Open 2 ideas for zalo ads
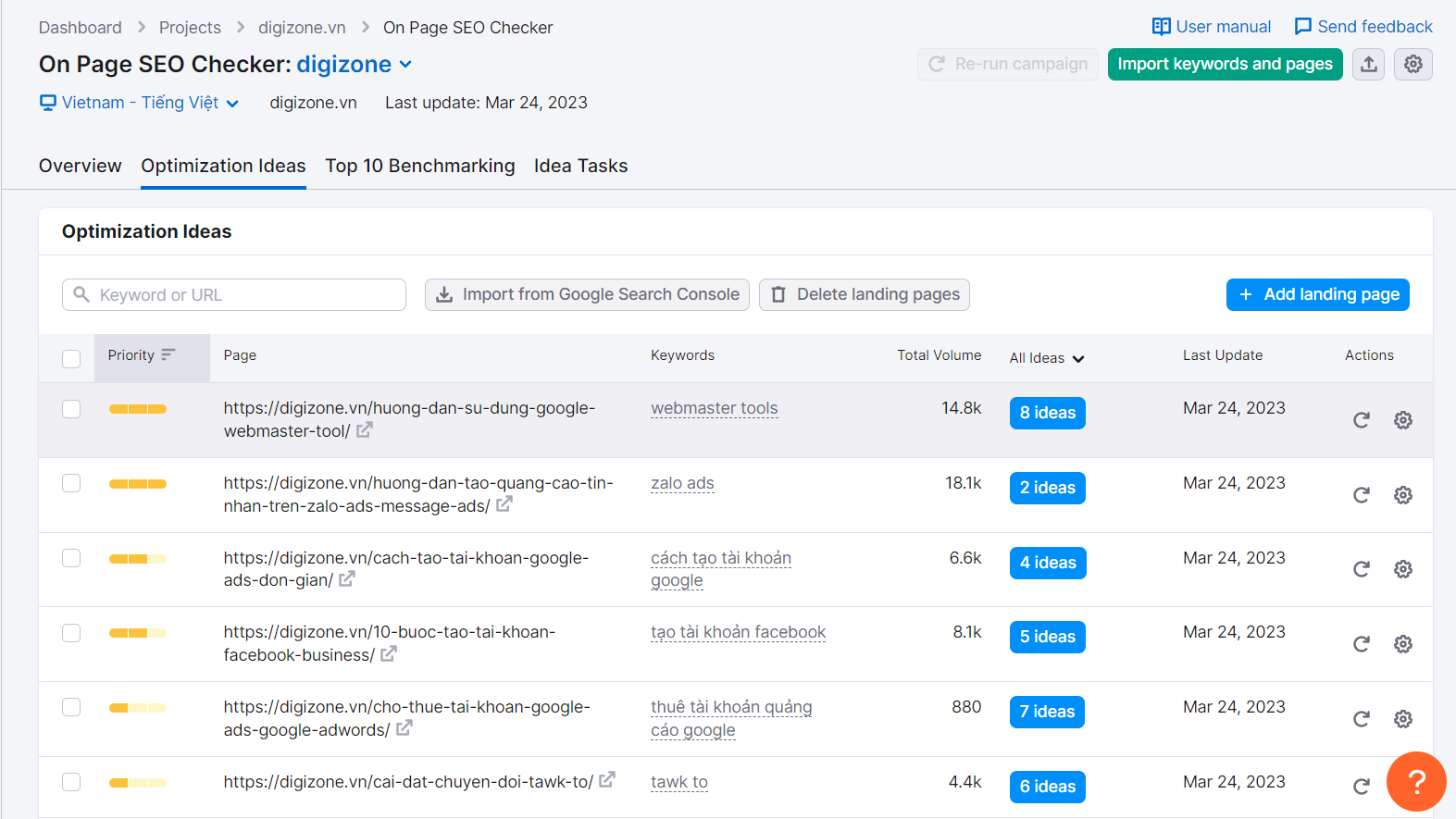 coord(1048,488)
